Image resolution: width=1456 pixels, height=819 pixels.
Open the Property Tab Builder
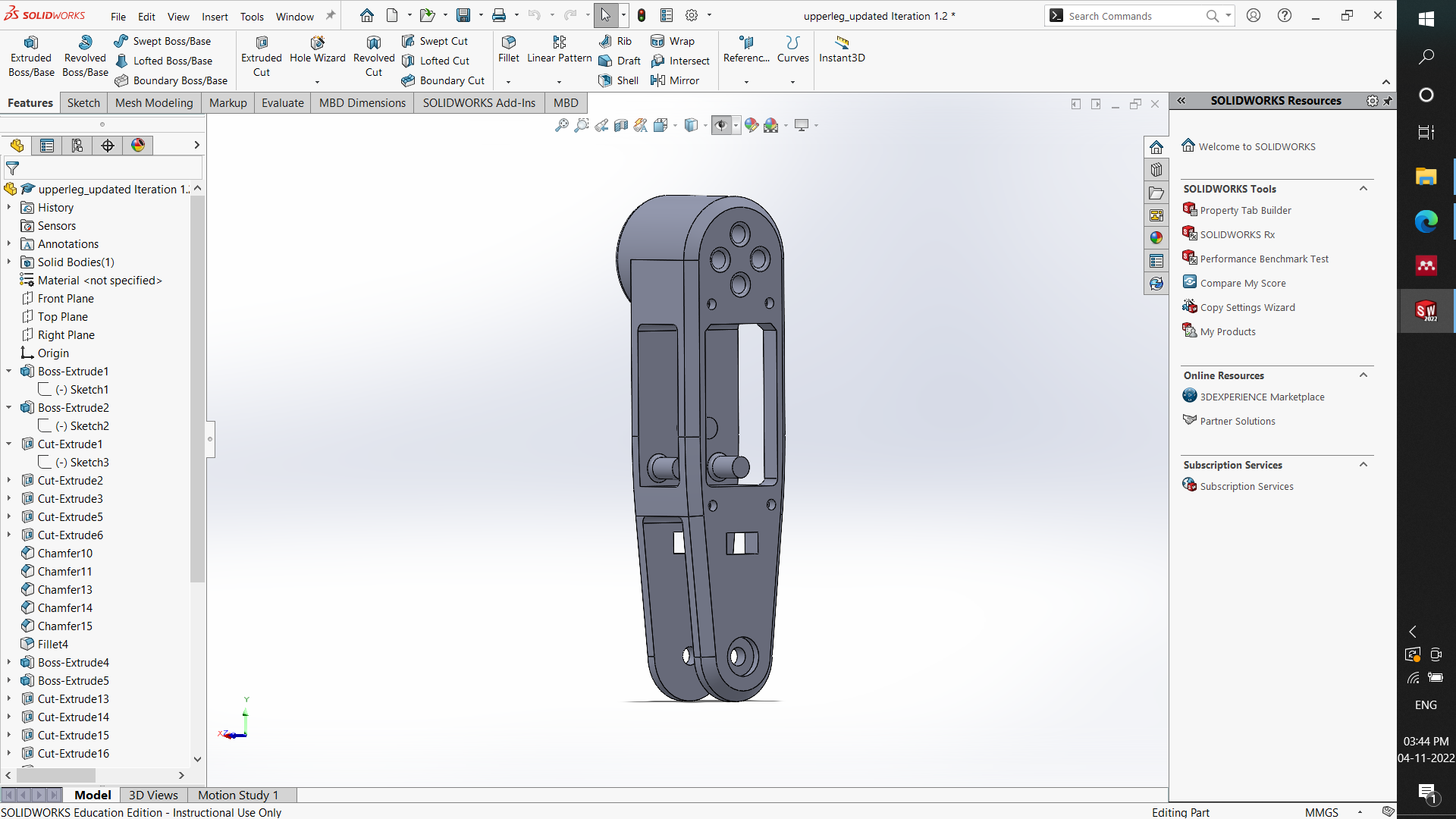pyautogui.click(x=1245, y=210)
